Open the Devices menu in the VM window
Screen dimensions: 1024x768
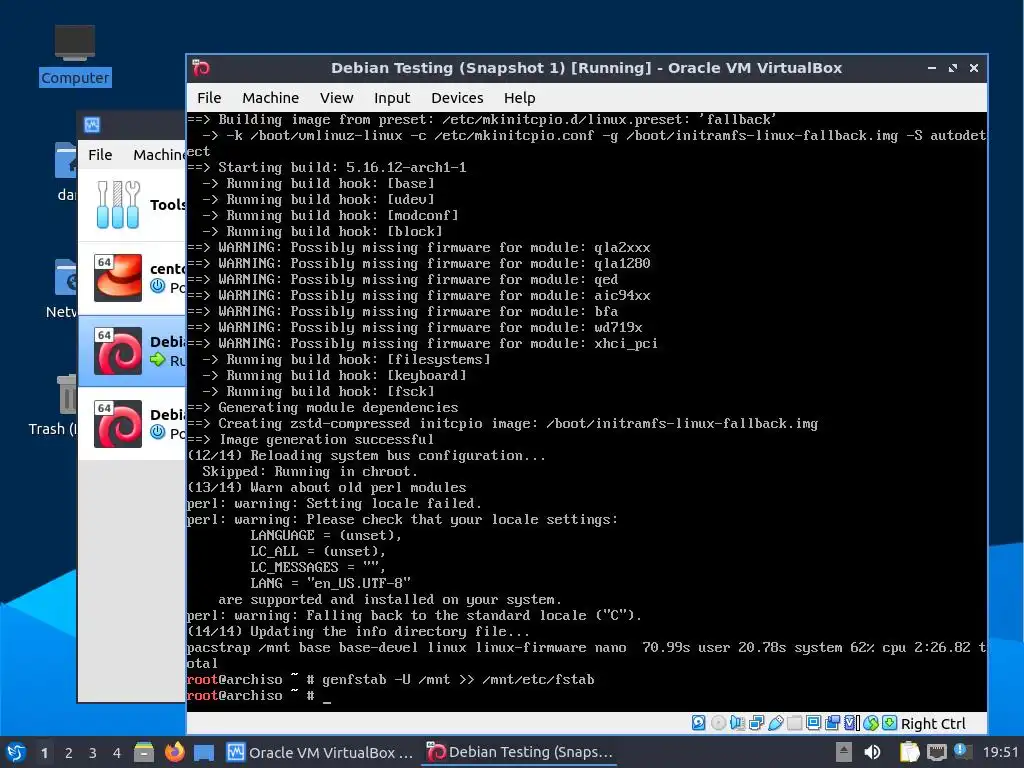point(457,98)
